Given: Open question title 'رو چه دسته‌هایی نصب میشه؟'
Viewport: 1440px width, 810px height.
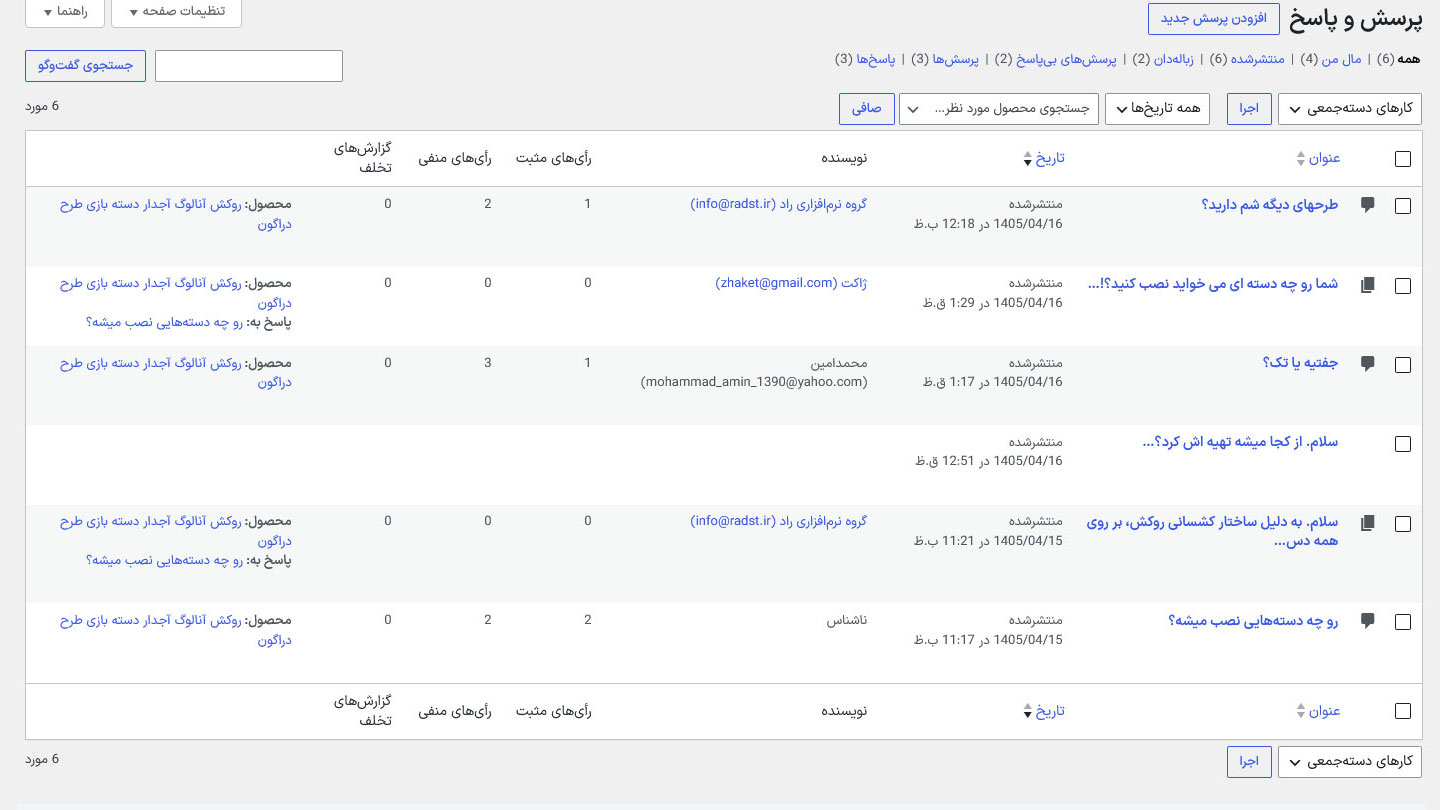Looking at the screenshot, I should pos(1253,620).
